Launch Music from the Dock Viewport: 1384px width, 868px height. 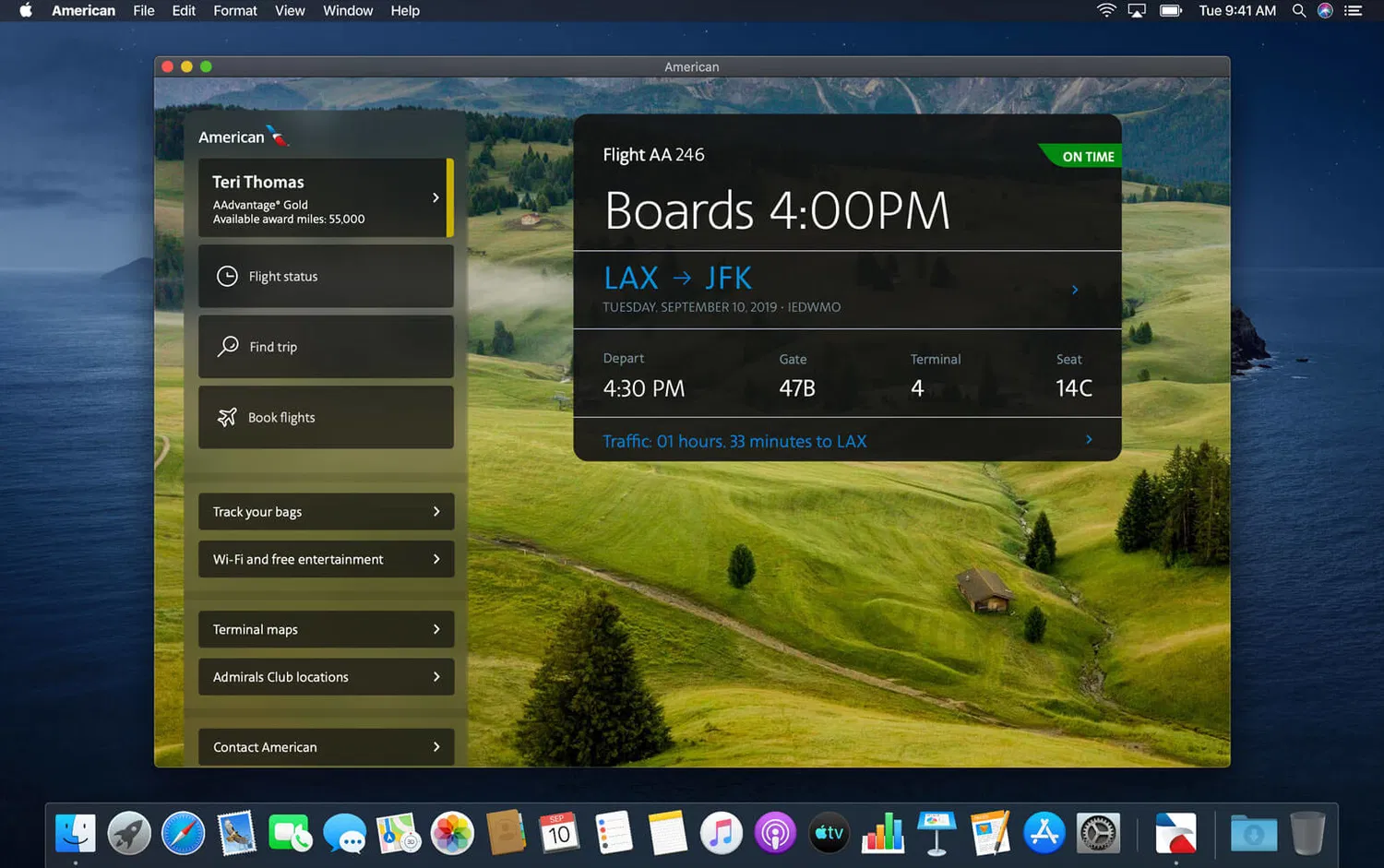(722, 834)
